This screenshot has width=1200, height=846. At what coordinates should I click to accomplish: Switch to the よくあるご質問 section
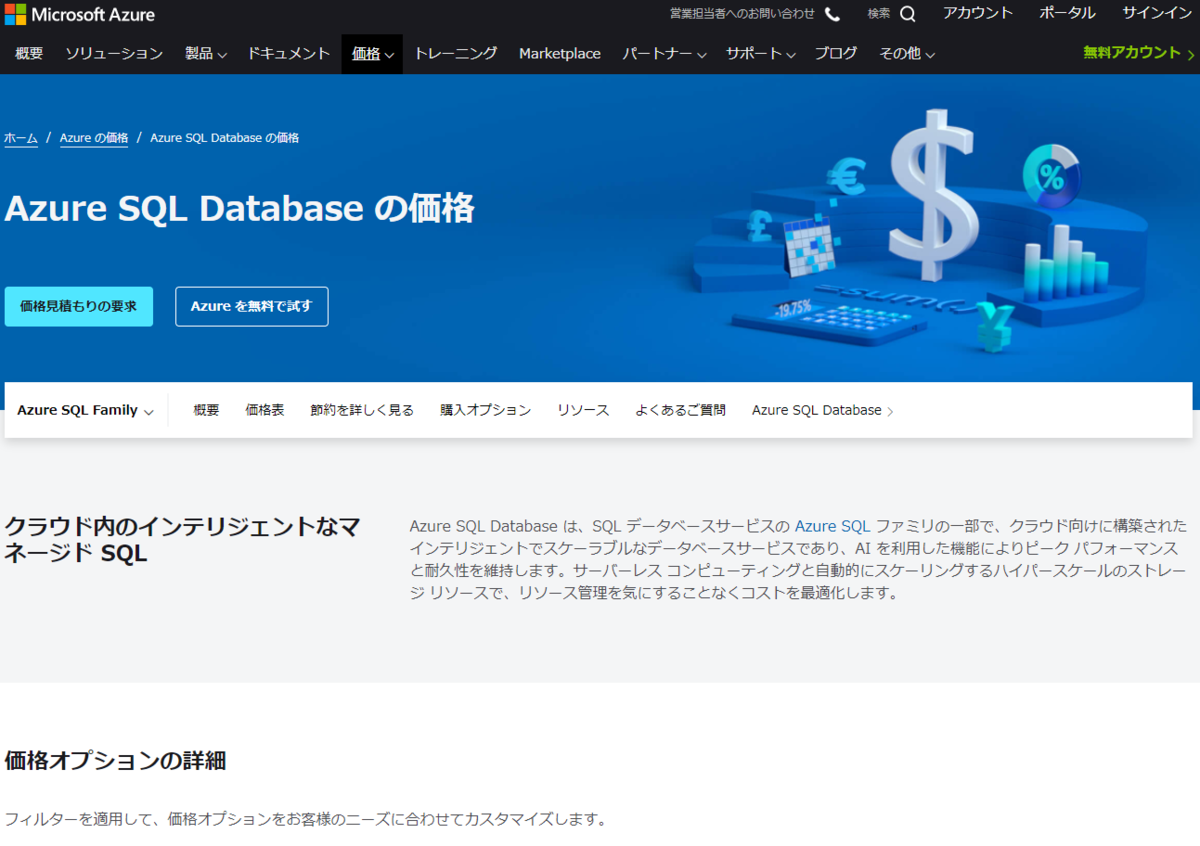tap(680, 410)
